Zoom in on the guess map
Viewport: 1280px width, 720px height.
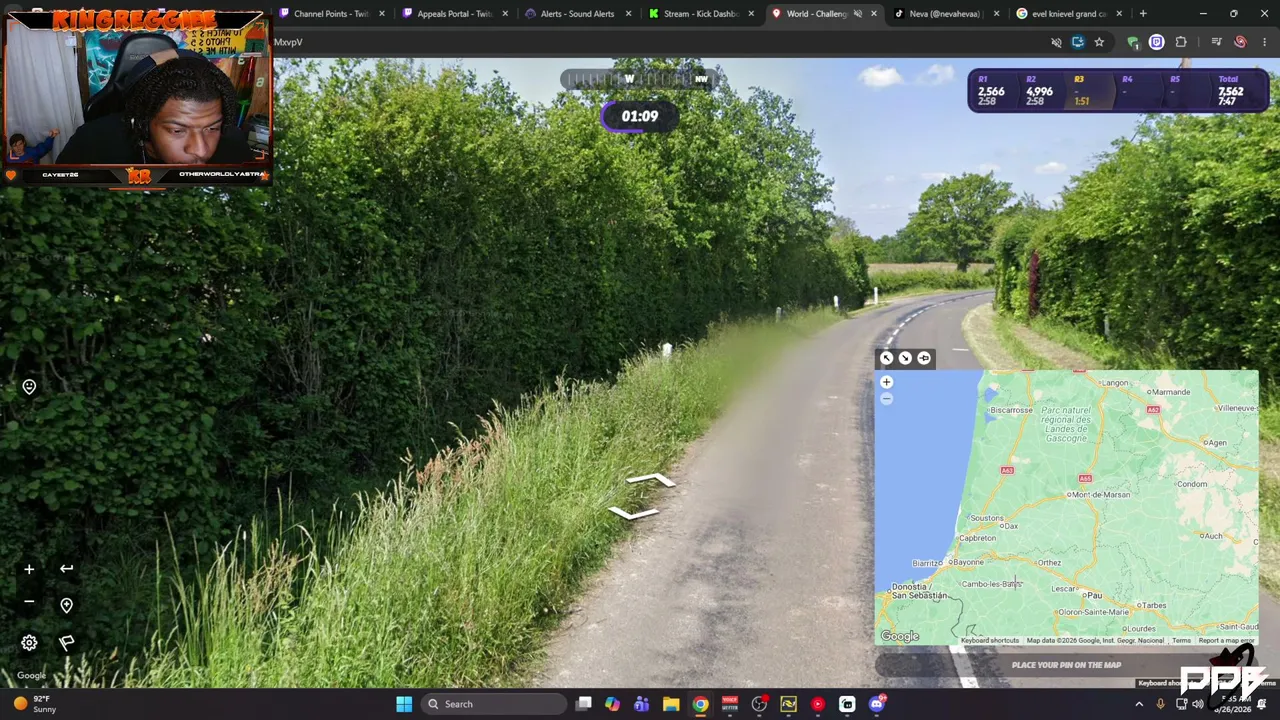coord(886,382)
